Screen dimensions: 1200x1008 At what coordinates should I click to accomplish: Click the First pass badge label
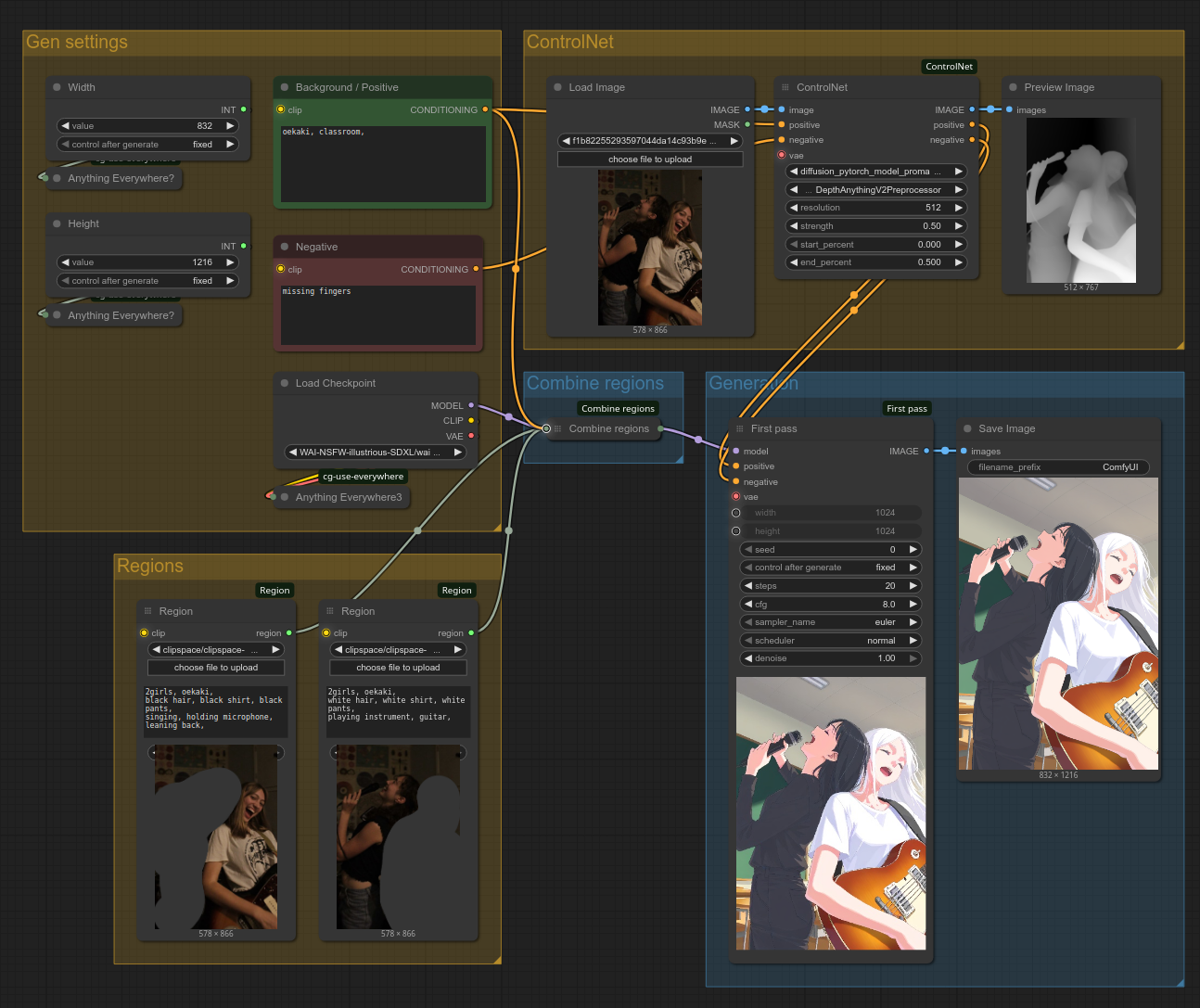(907, 409)
